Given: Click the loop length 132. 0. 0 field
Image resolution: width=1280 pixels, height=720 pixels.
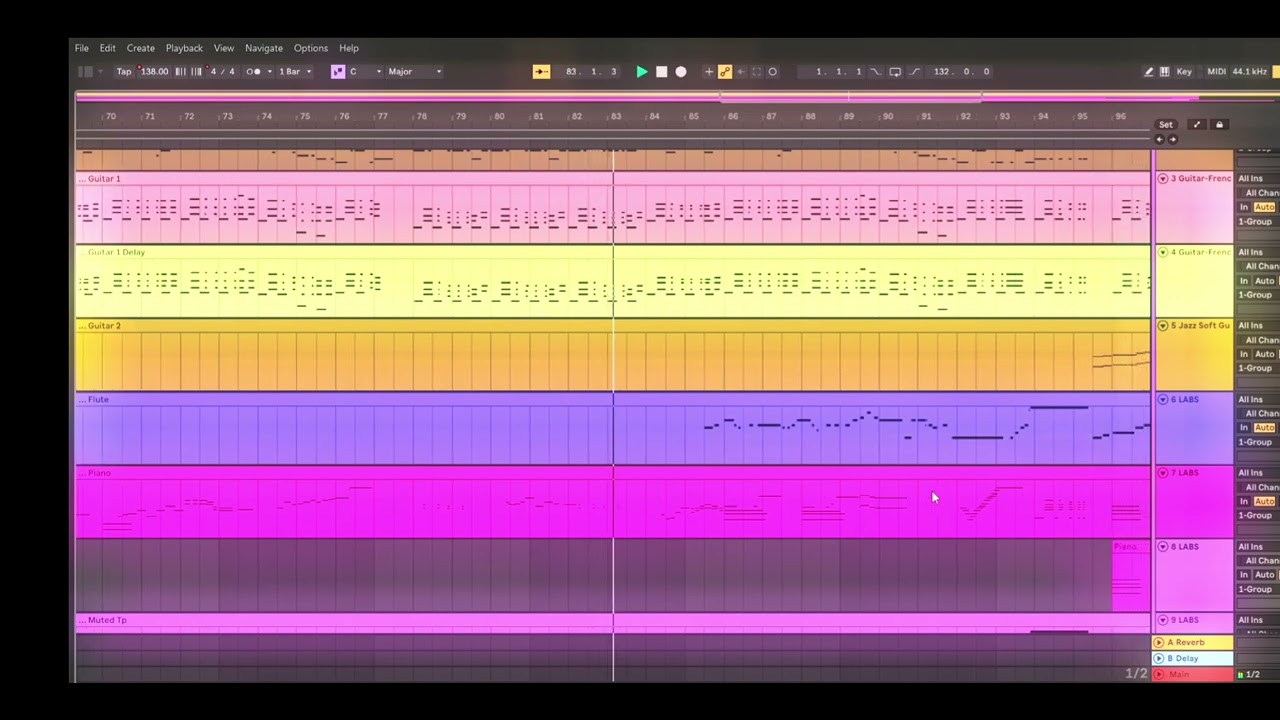Looking at the screenshot, I should (x=961, y=72).
